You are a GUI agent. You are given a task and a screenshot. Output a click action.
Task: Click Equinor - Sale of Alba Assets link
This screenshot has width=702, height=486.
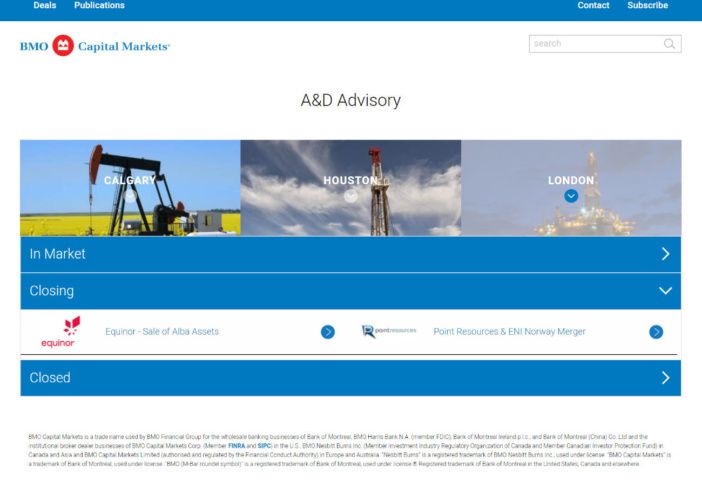[x=162, y=332]
